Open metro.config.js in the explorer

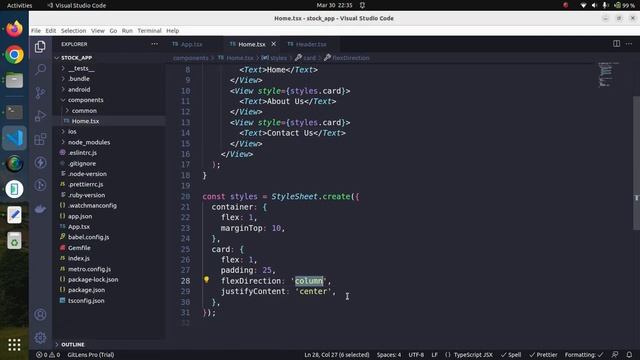tap(89, 269)
